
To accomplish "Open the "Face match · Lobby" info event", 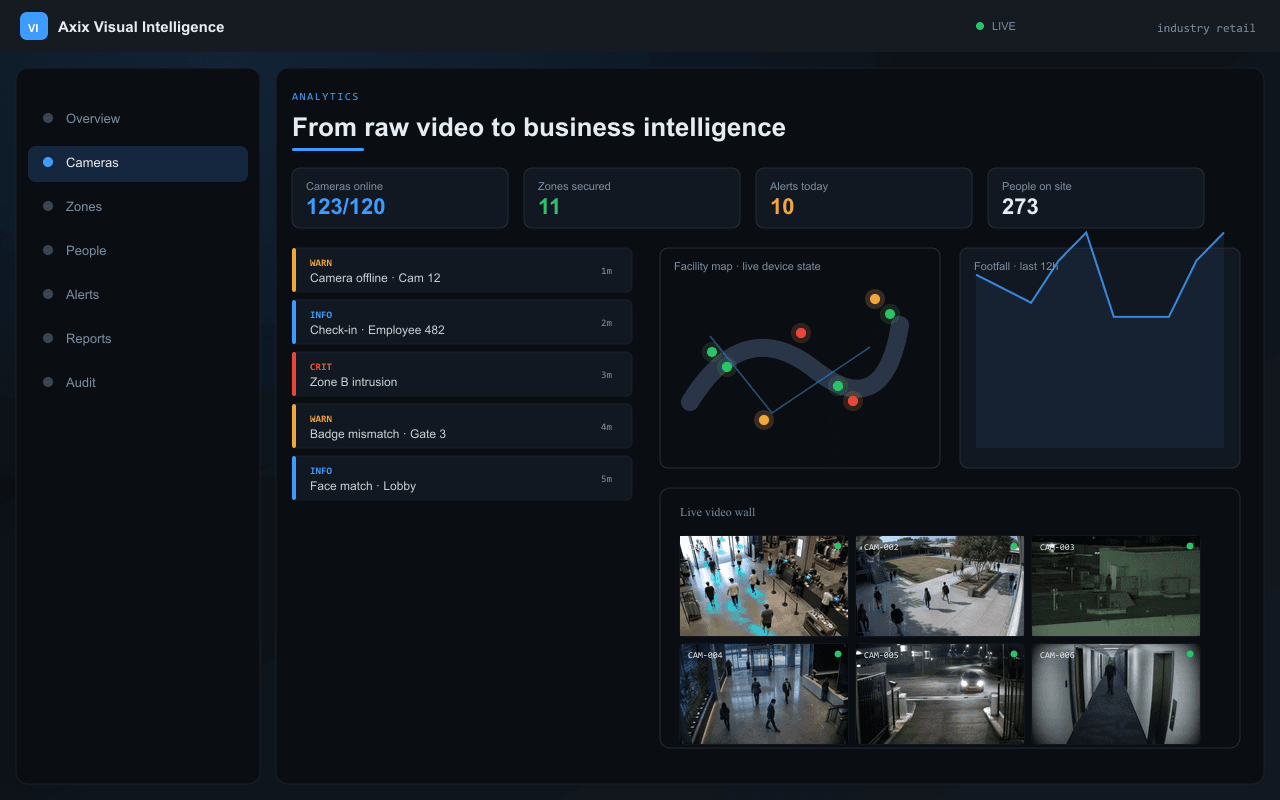I will tap(462, 478).
